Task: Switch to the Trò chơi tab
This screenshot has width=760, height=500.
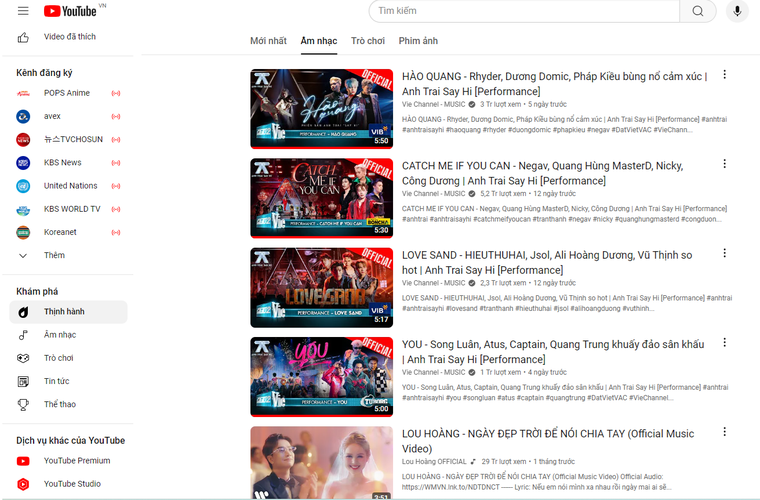Action: pyautogui.click(x=368, y=41)
